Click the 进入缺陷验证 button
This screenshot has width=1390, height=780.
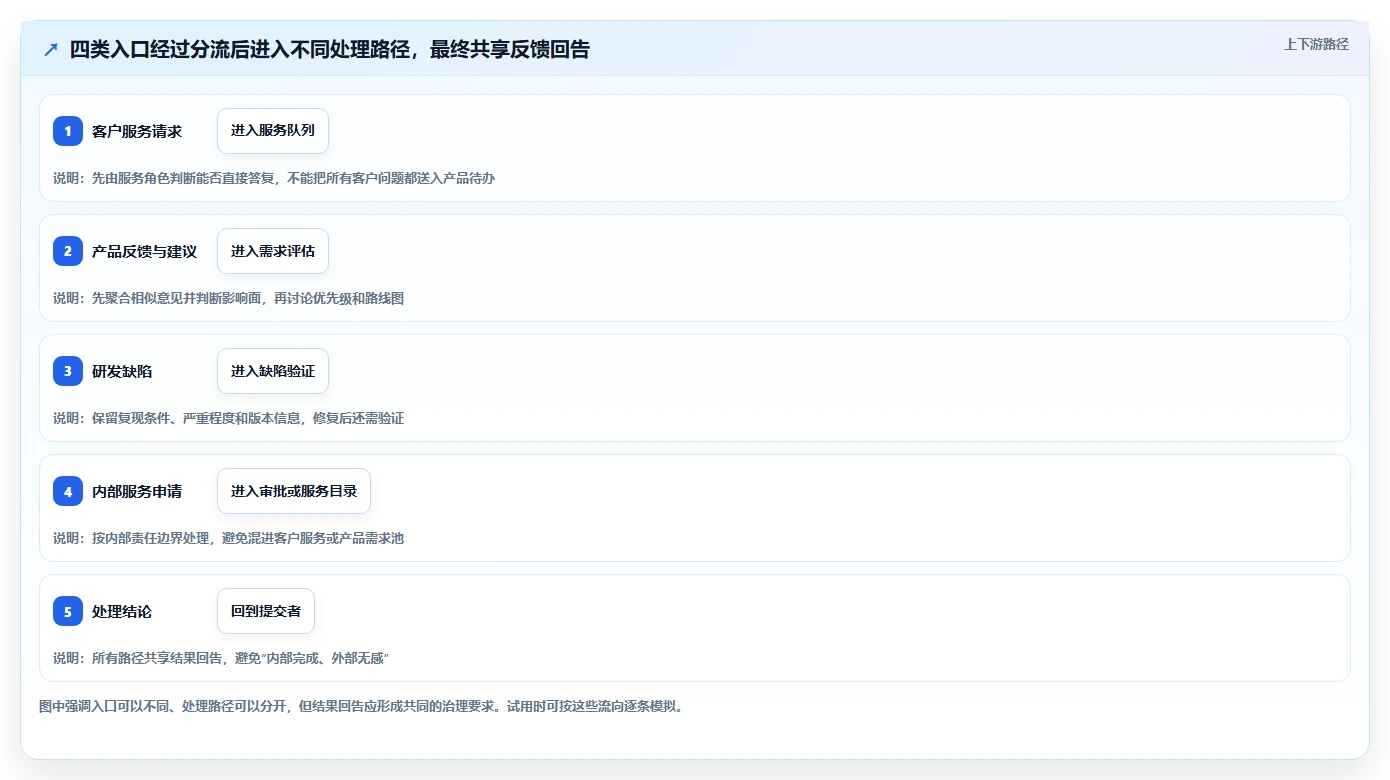pos(273,371)
